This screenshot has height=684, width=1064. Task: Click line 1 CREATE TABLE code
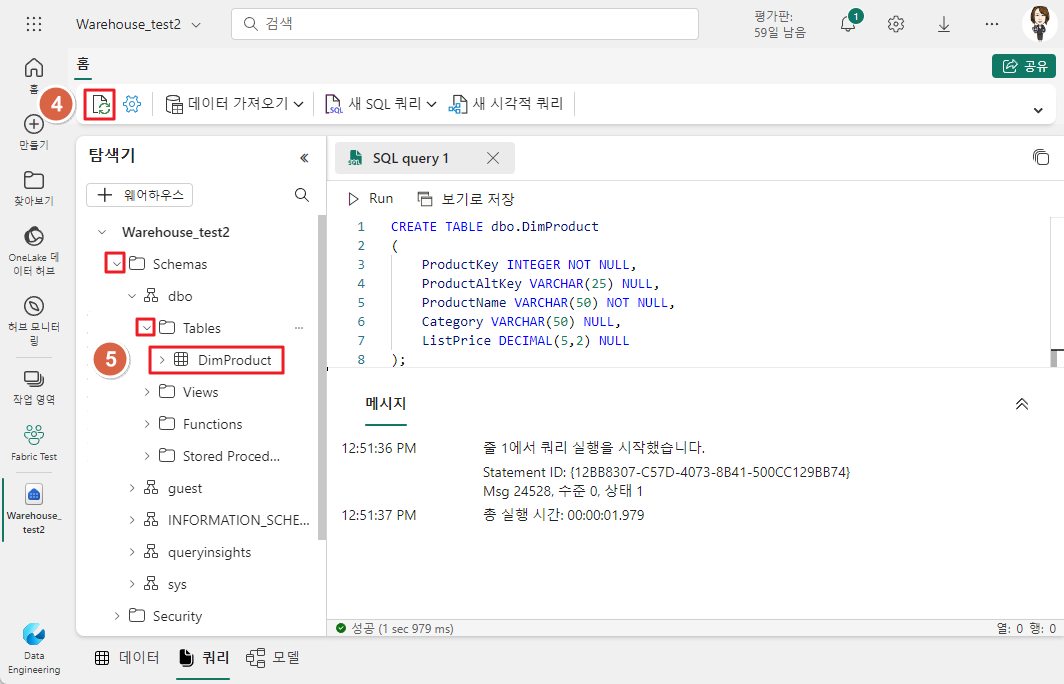pyautogui.click(x=495, y=227)
